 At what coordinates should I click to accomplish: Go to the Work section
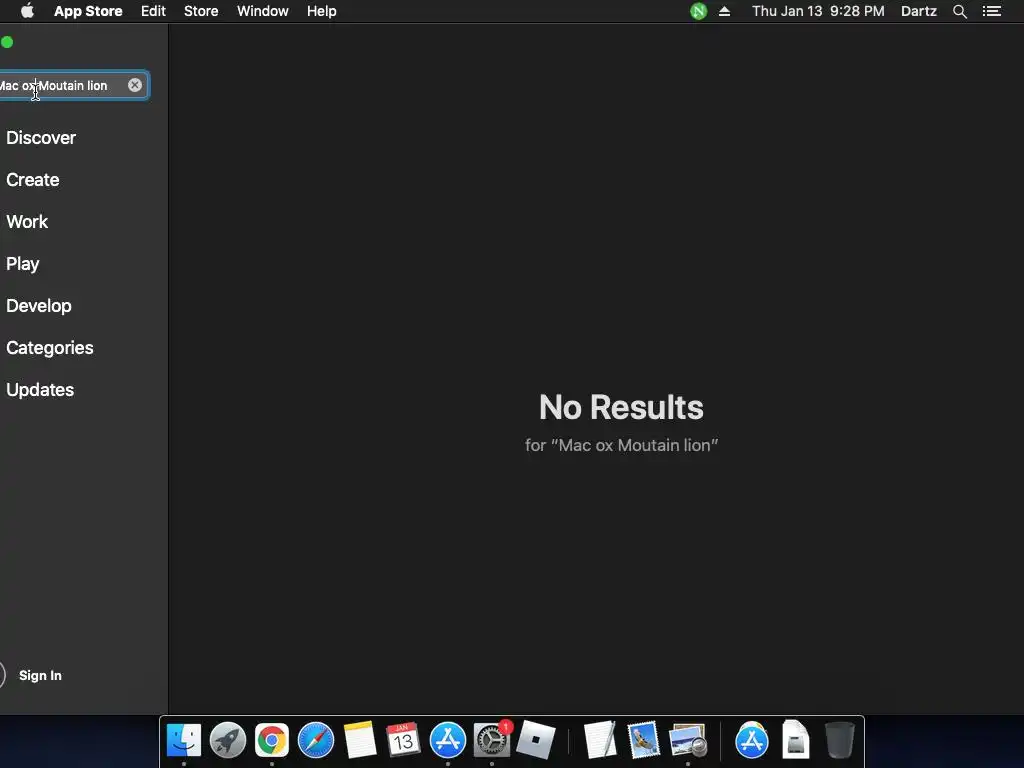coord(27,221)
